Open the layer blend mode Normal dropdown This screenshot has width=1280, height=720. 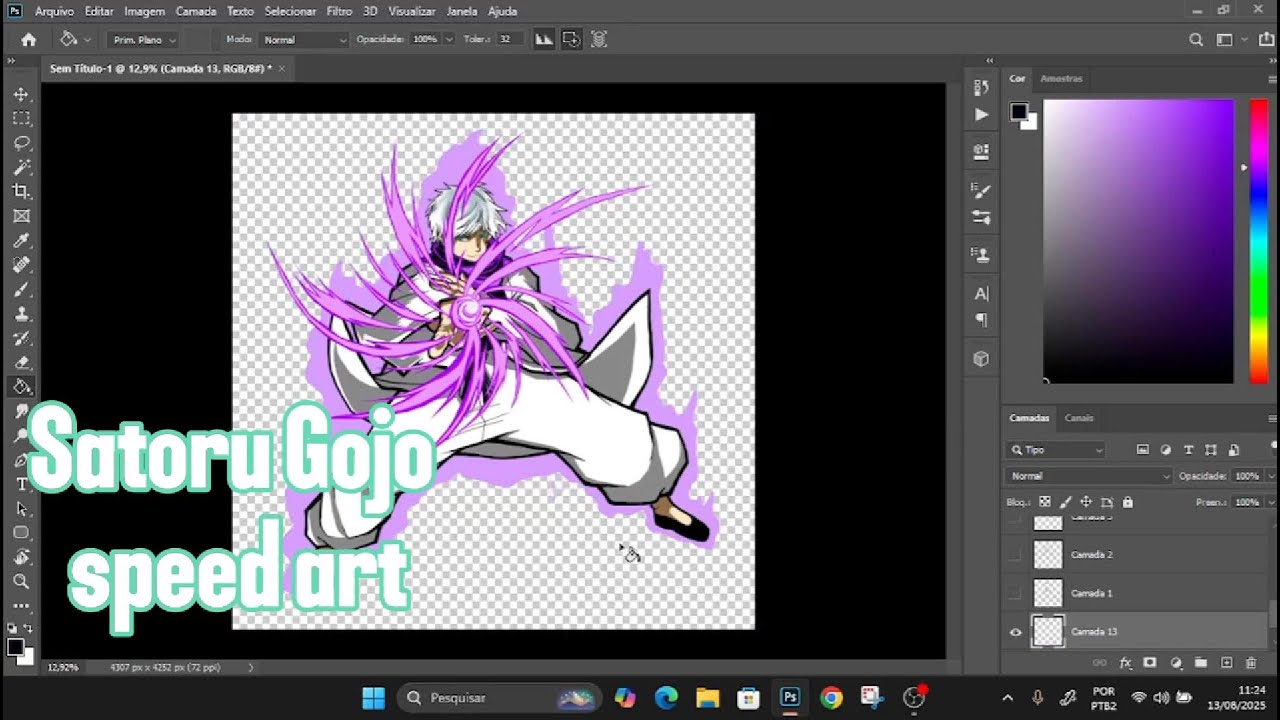(1089, 476)
